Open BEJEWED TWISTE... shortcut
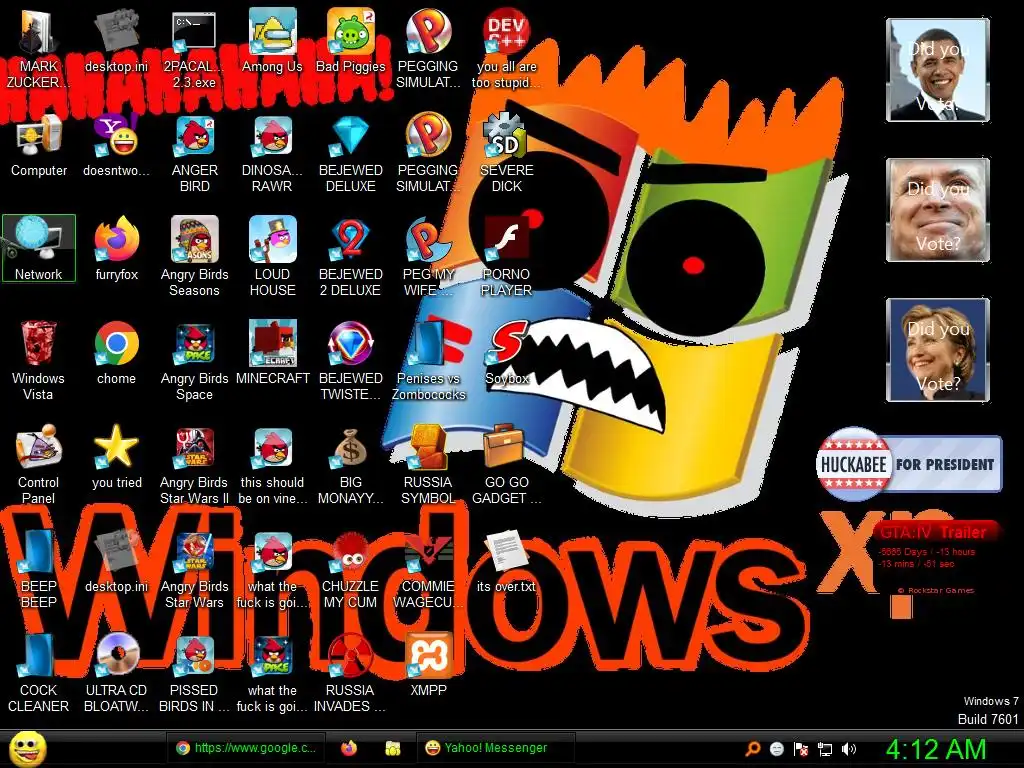This screenshot has width=1024, height=768. (x=351, y=360)
